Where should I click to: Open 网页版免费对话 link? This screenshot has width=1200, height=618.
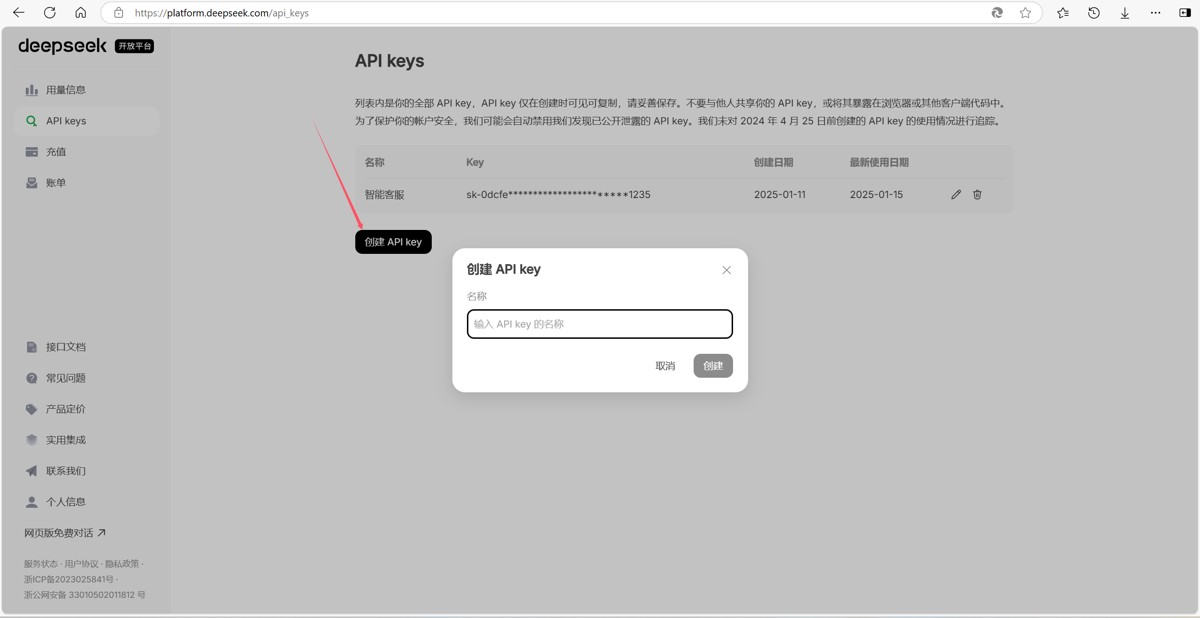coord(65,533)
